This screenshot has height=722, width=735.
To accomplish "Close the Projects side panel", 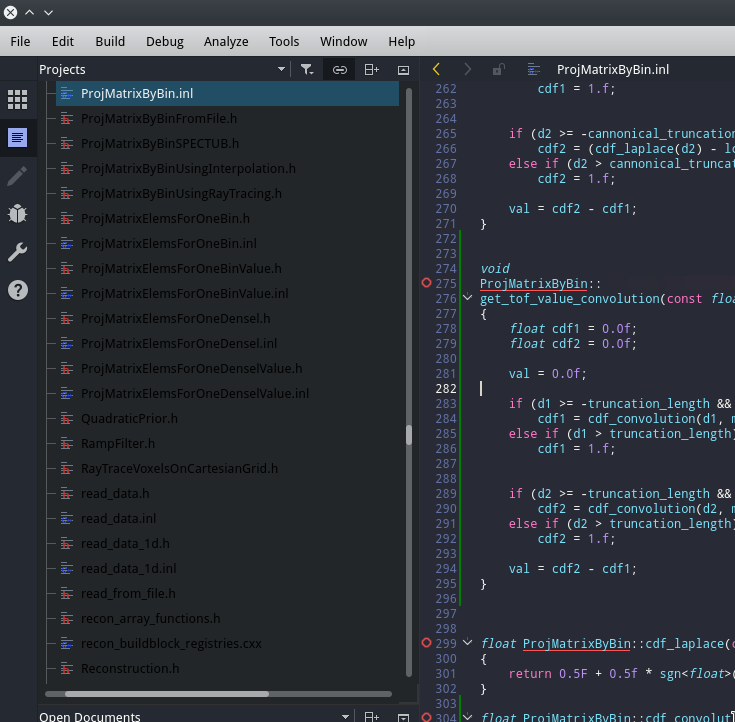I will 404,70.
